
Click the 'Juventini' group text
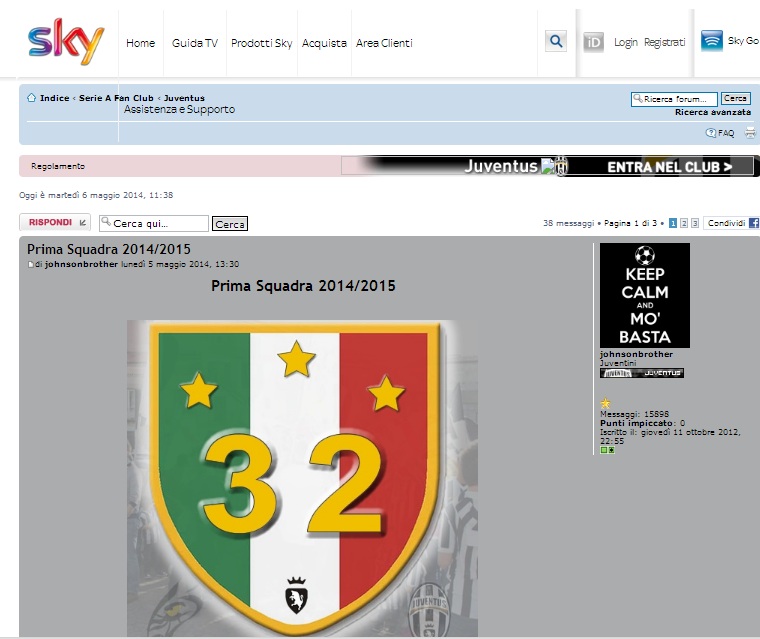coord(618,363)
